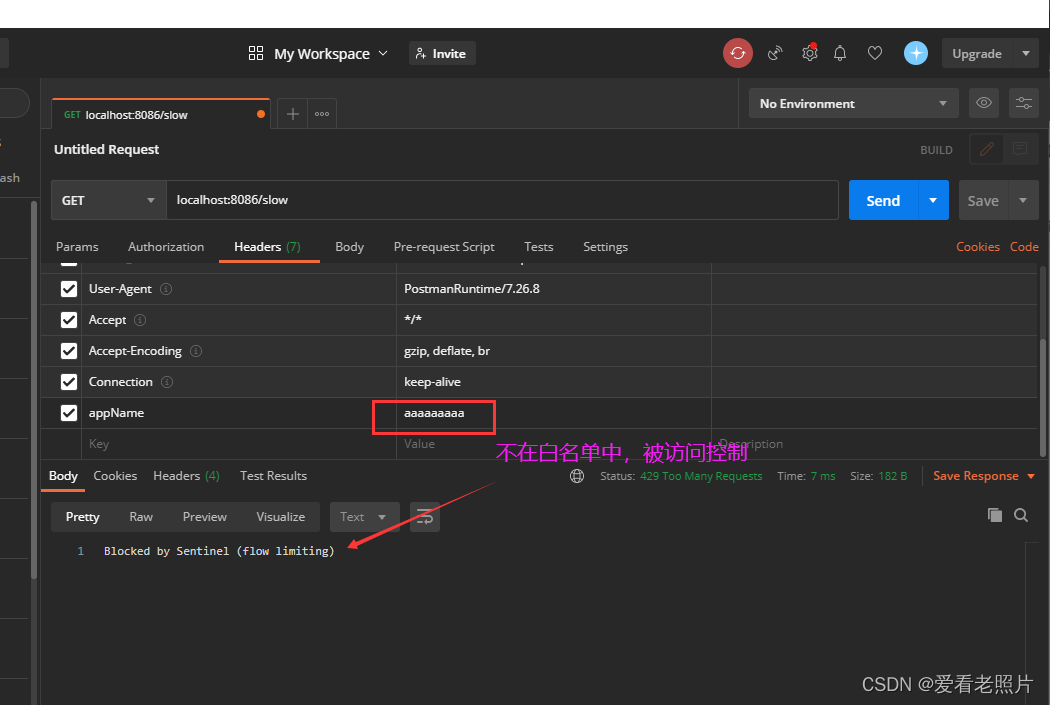Open the No Environment dropdown

[854, 103]
